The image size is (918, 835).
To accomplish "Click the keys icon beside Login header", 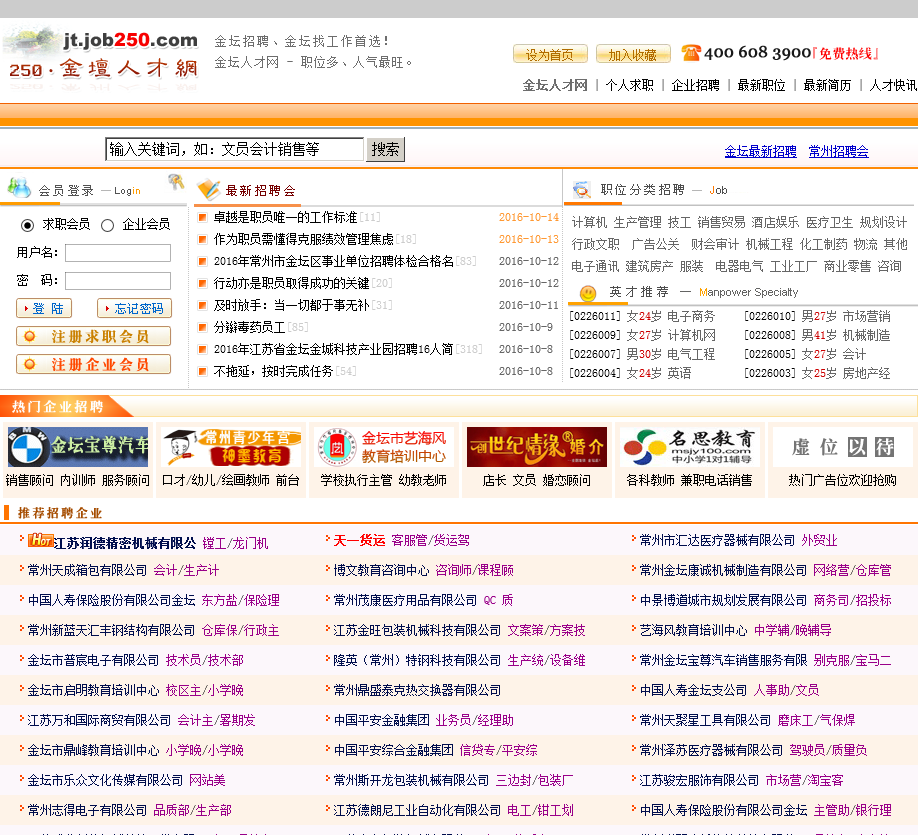I will point(176,182).
